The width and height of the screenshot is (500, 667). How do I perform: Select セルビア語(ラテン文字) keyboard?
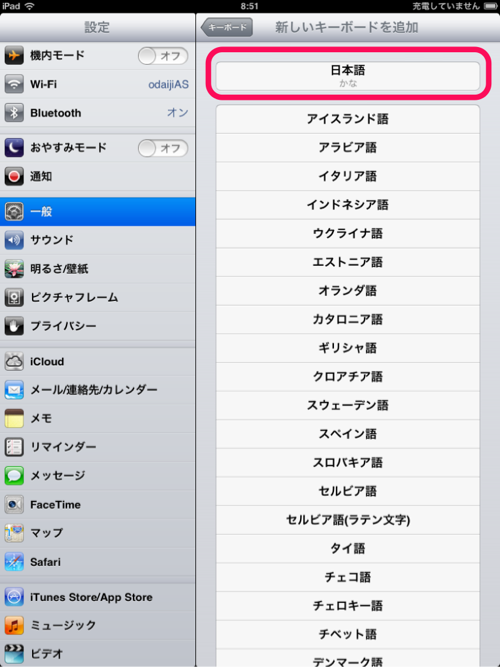pyautogui.click(x=348, y=520)
